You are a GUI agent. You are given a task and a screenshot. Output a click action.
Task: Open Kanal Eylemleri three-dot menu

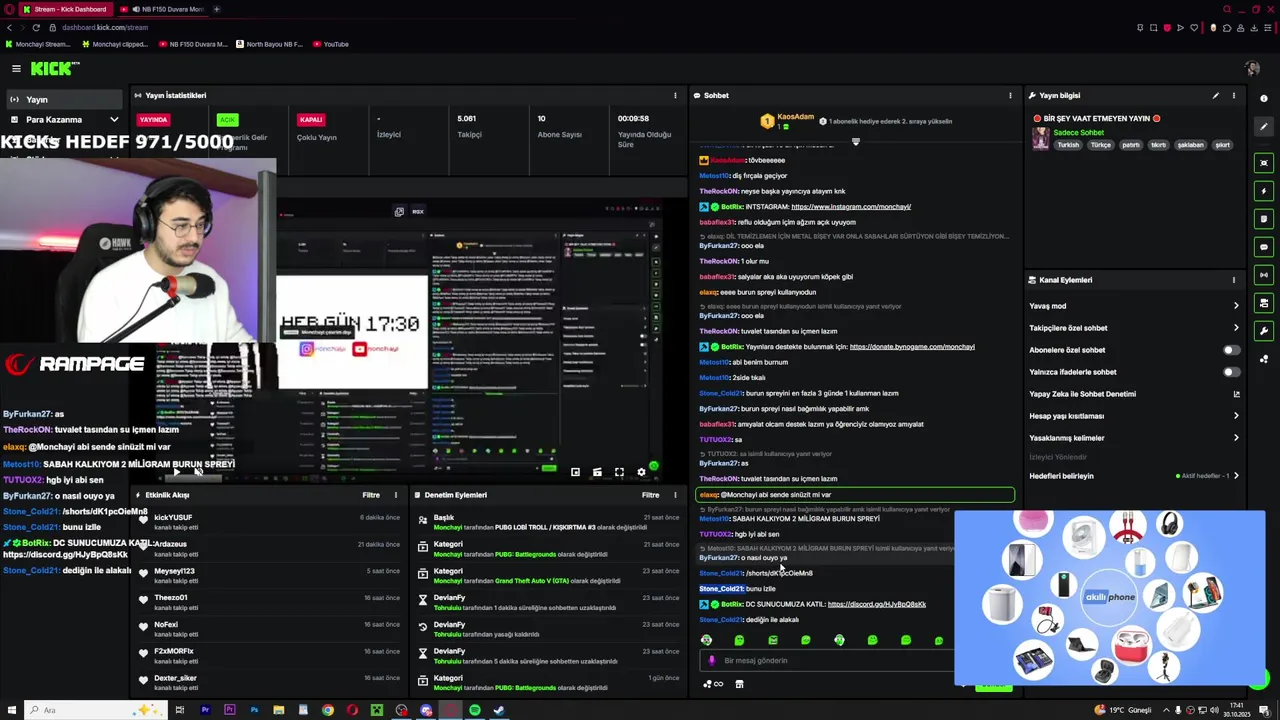tap(1234, 280)
